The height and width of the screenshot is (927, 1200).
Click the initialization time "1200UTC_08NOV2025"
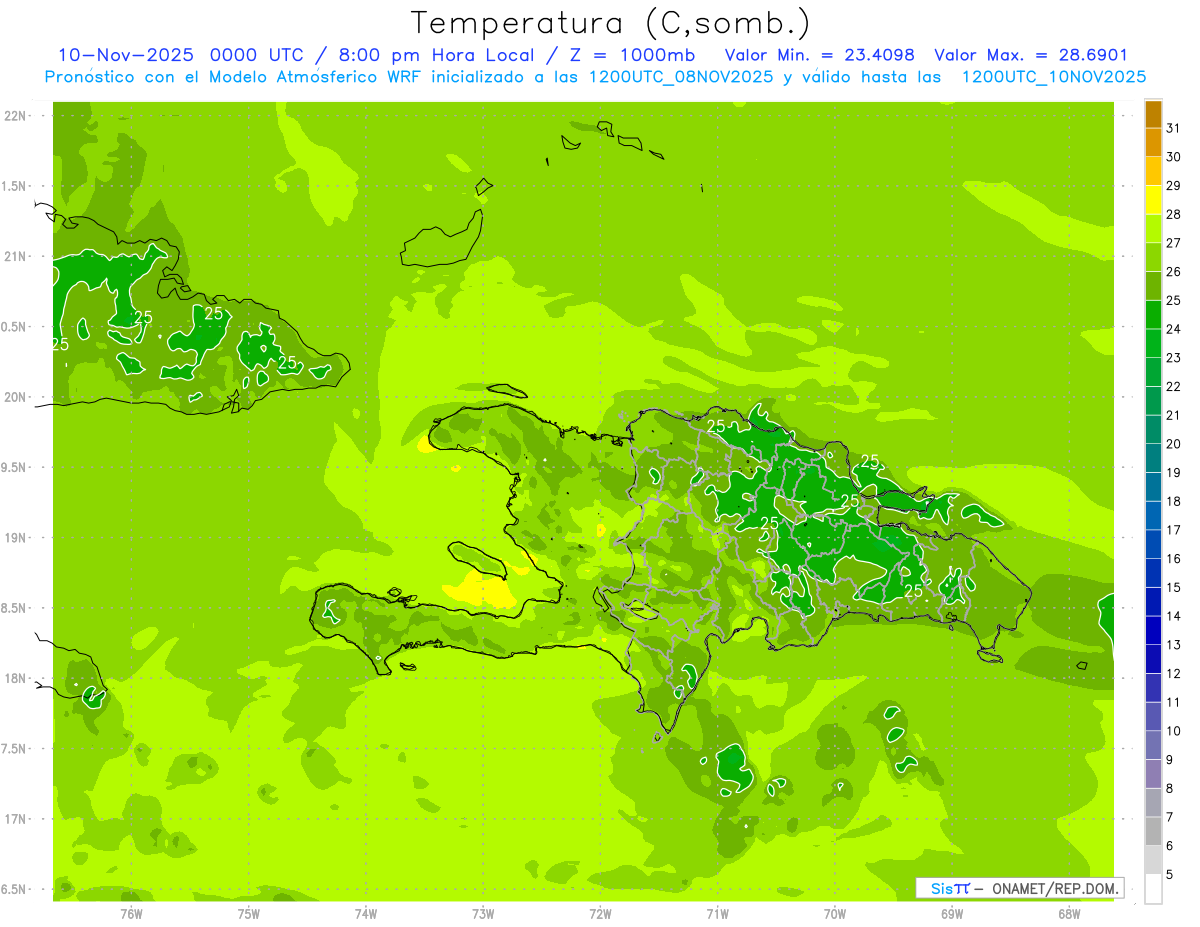pos(679,77)
